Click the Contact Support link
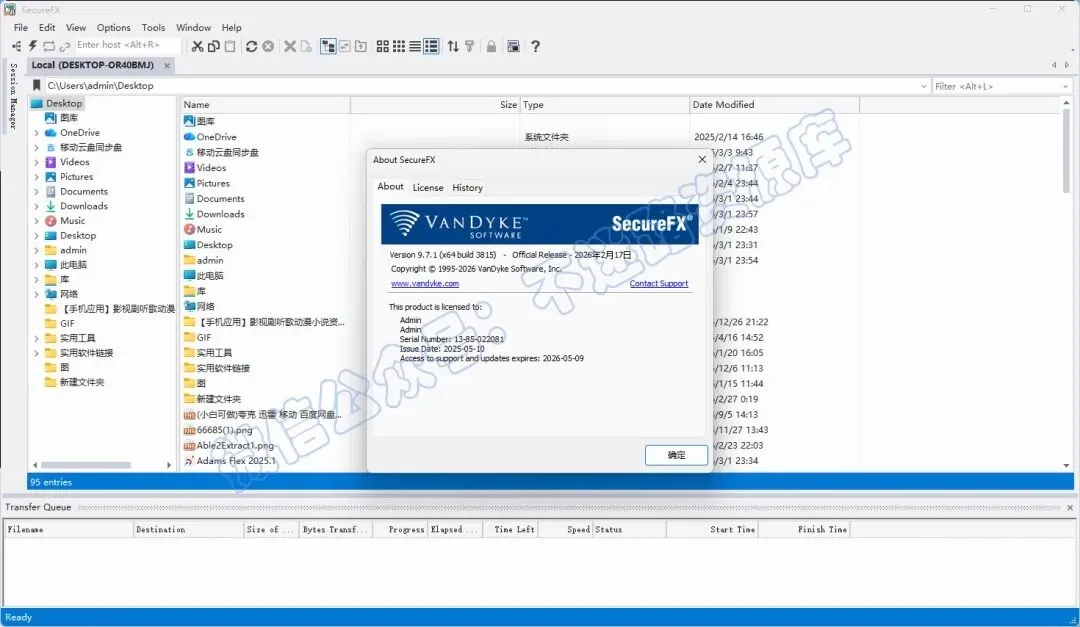Viewport: 1080px width, 627px height. 658,283
